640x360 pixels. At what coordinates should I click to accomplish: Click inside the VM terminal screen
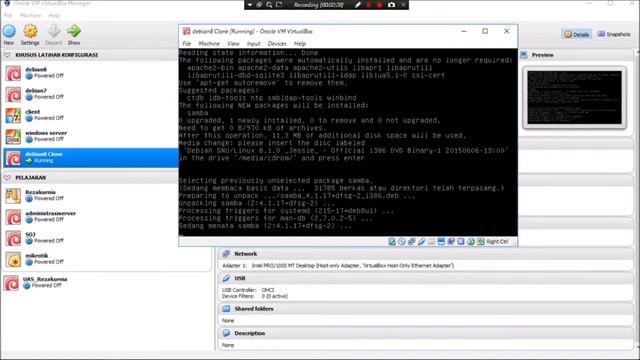[x=348, y=142]
